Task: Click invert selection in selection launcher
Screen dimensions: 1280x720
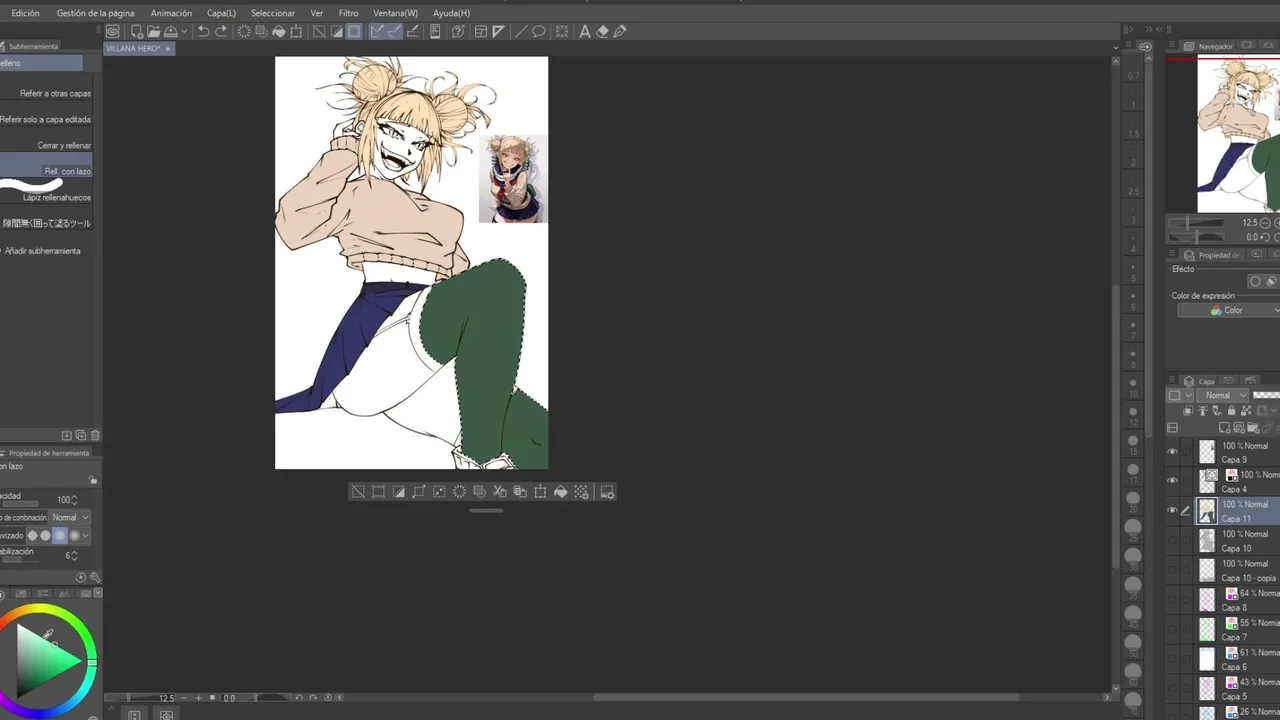Action: click(x=398, y=491)
